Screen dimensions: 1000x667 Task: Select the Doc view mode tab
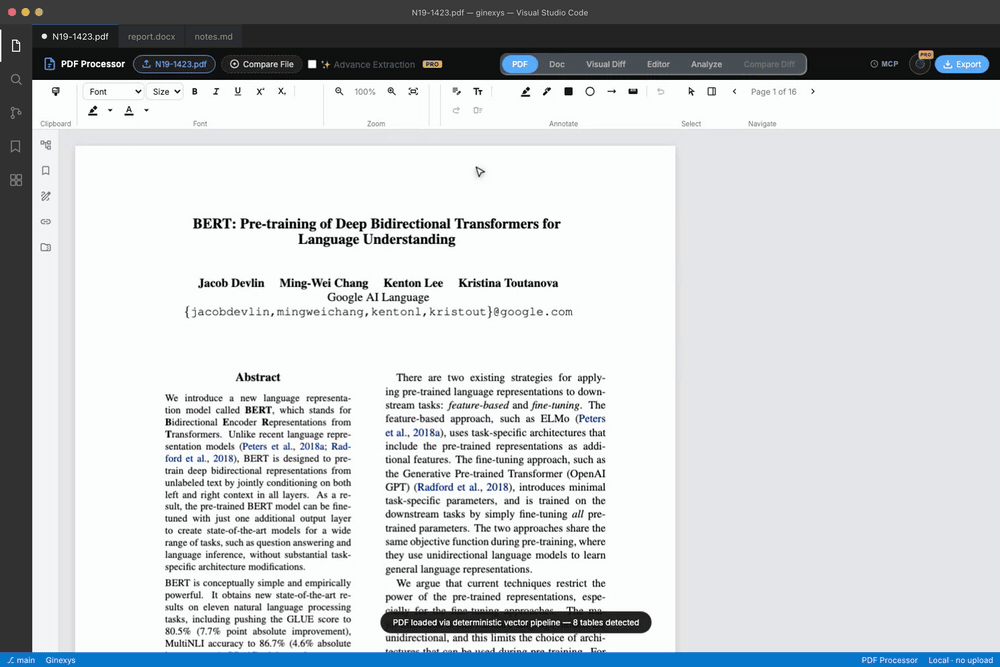pos(557,64)
